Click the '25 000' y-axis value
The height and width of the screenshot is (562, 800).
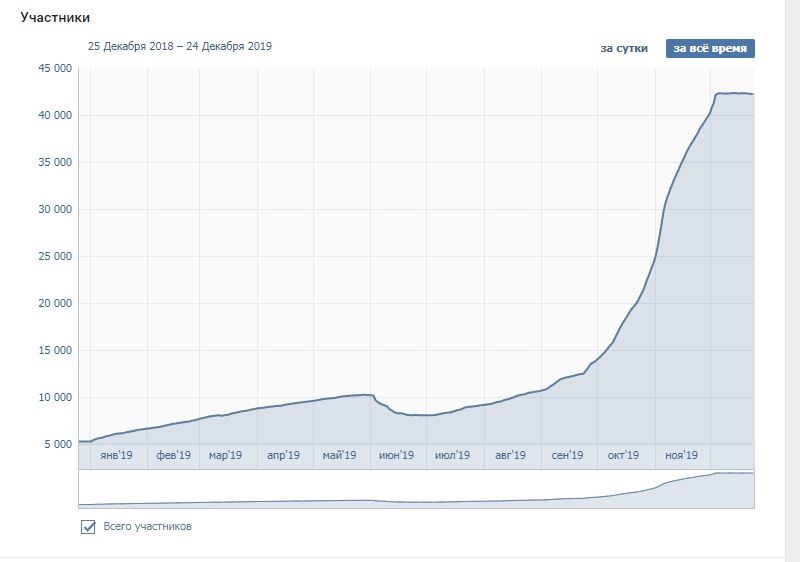(55, 256)
